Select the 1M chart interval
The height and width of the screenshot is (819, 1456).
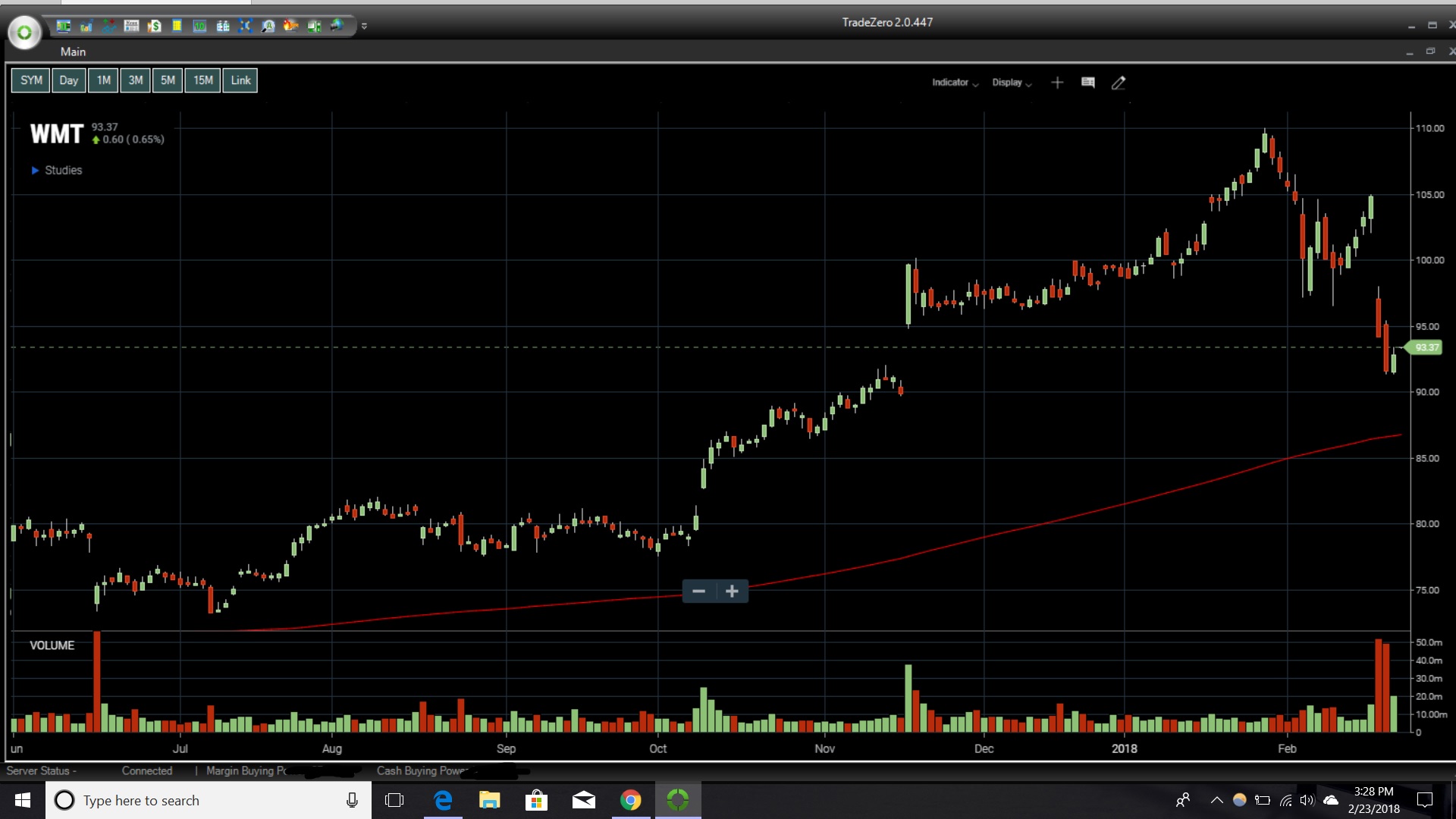103,80
